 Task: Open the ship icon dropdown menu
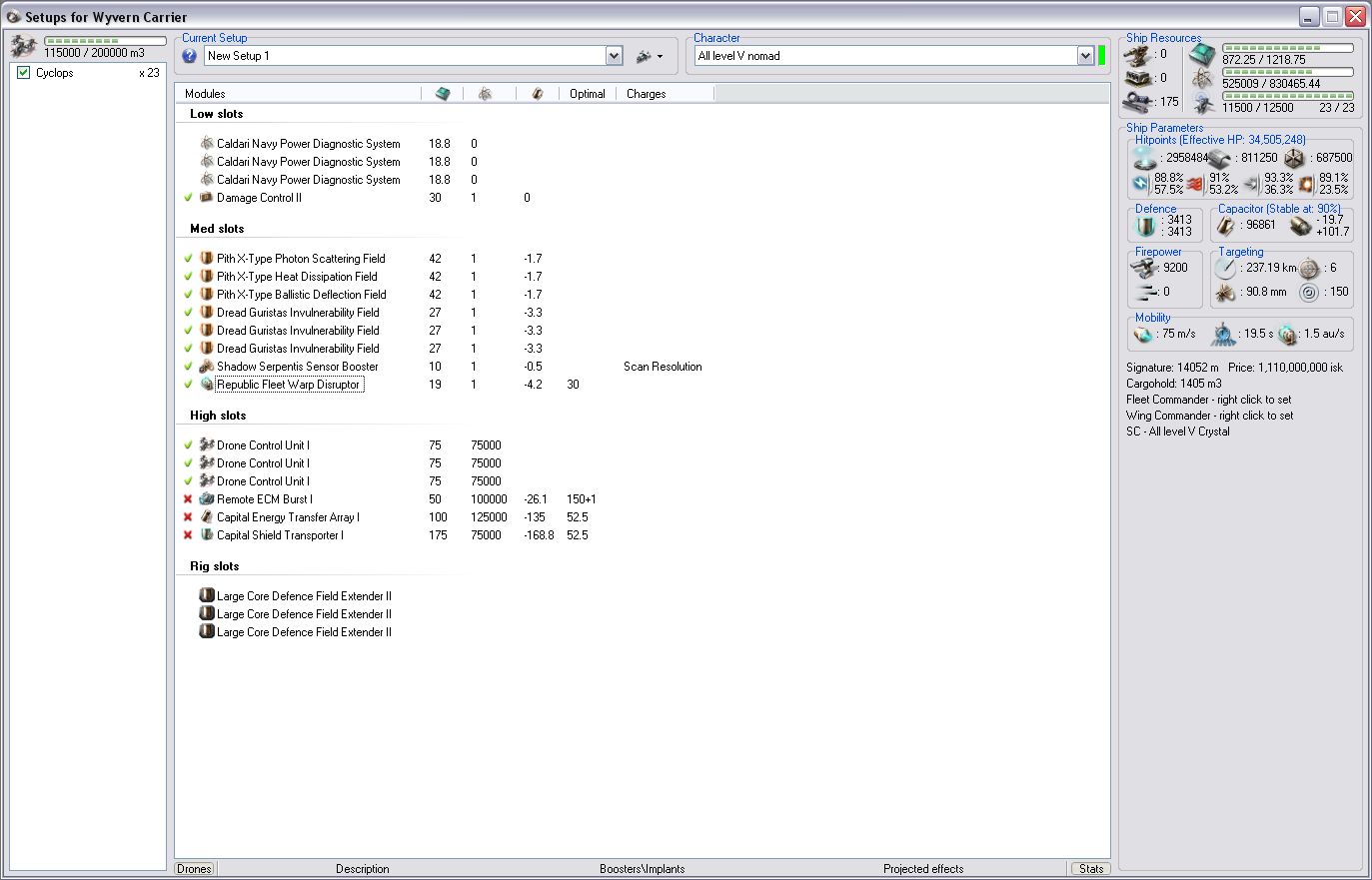click(x=651, y=56)
